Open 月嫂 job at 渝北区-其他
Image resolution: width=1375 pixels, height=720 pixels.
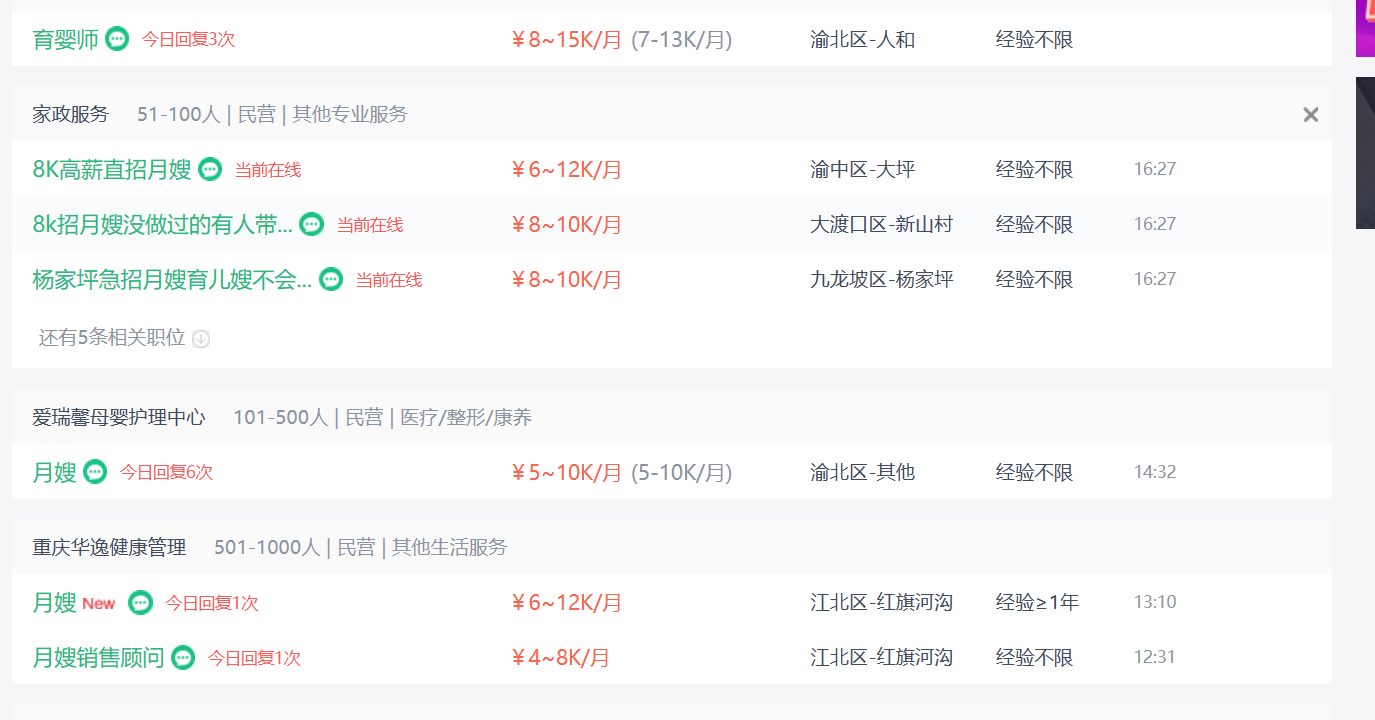point(54,471)
